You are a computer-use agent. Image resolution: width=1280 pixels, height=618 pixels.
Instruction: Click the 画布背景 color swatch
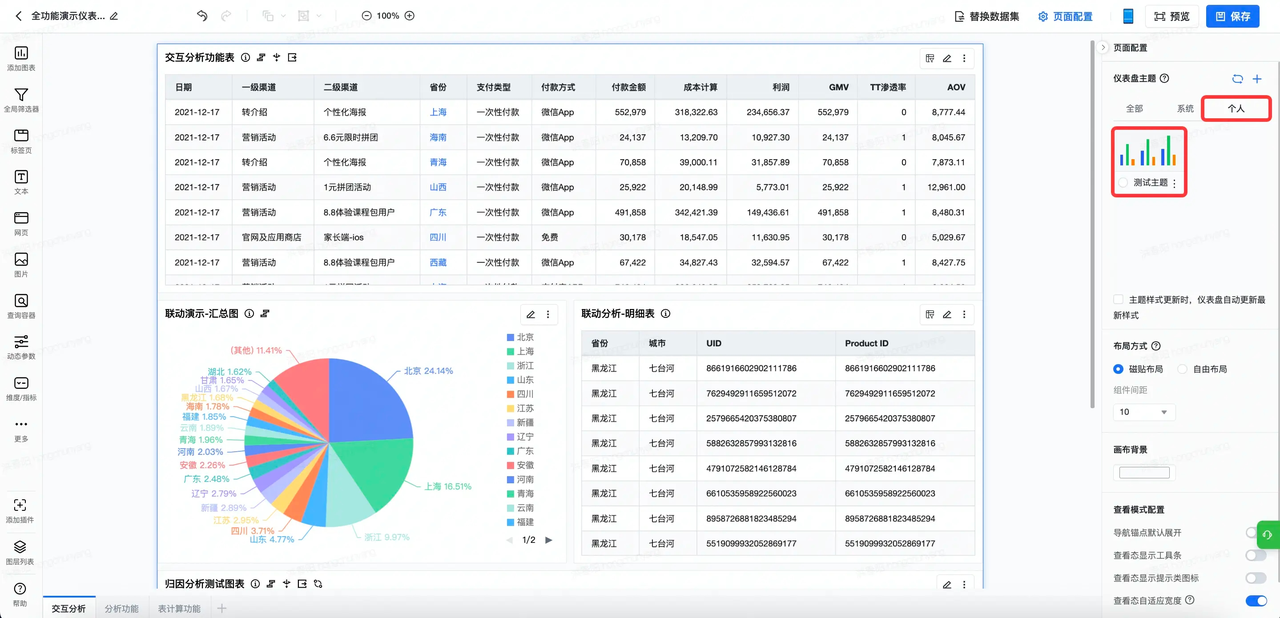[1144, 473]
